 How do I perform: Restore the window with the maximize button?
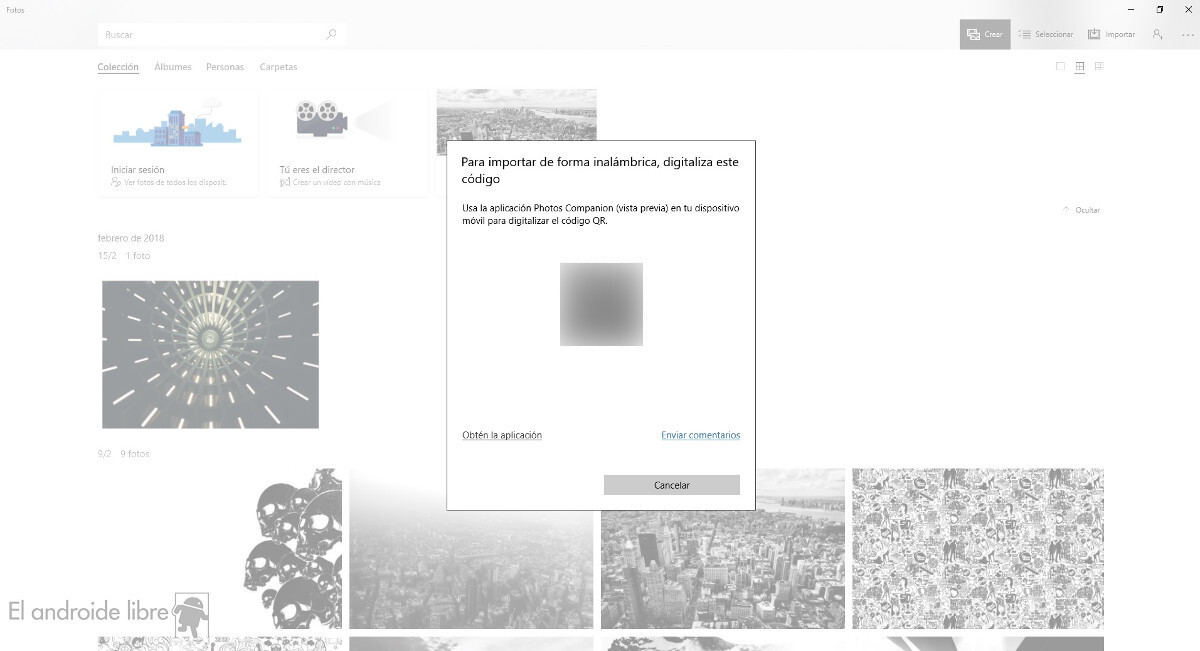tap(1160, 9)
